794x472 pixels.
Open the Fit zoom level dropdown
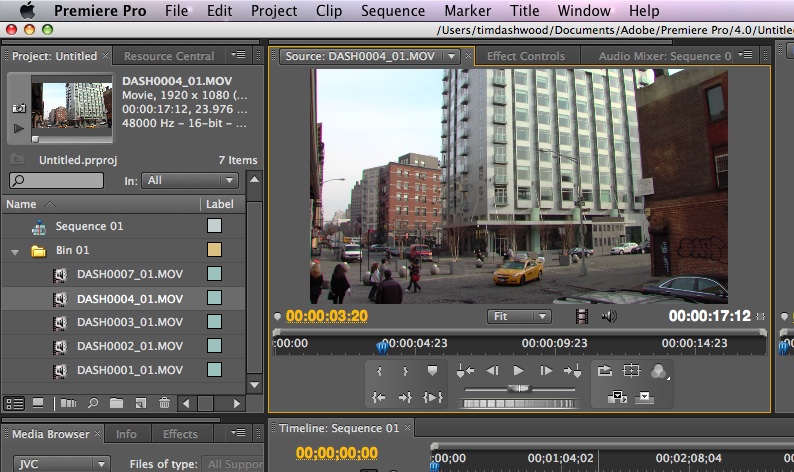pos(520,317)
